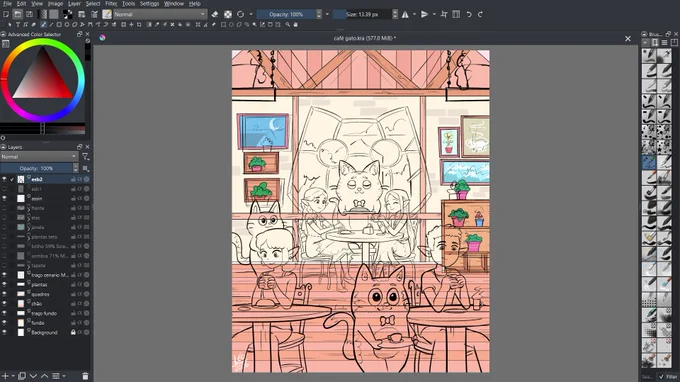Hide the fundo layer
Viewport: 680px width, 382px height.
(4, 323)
